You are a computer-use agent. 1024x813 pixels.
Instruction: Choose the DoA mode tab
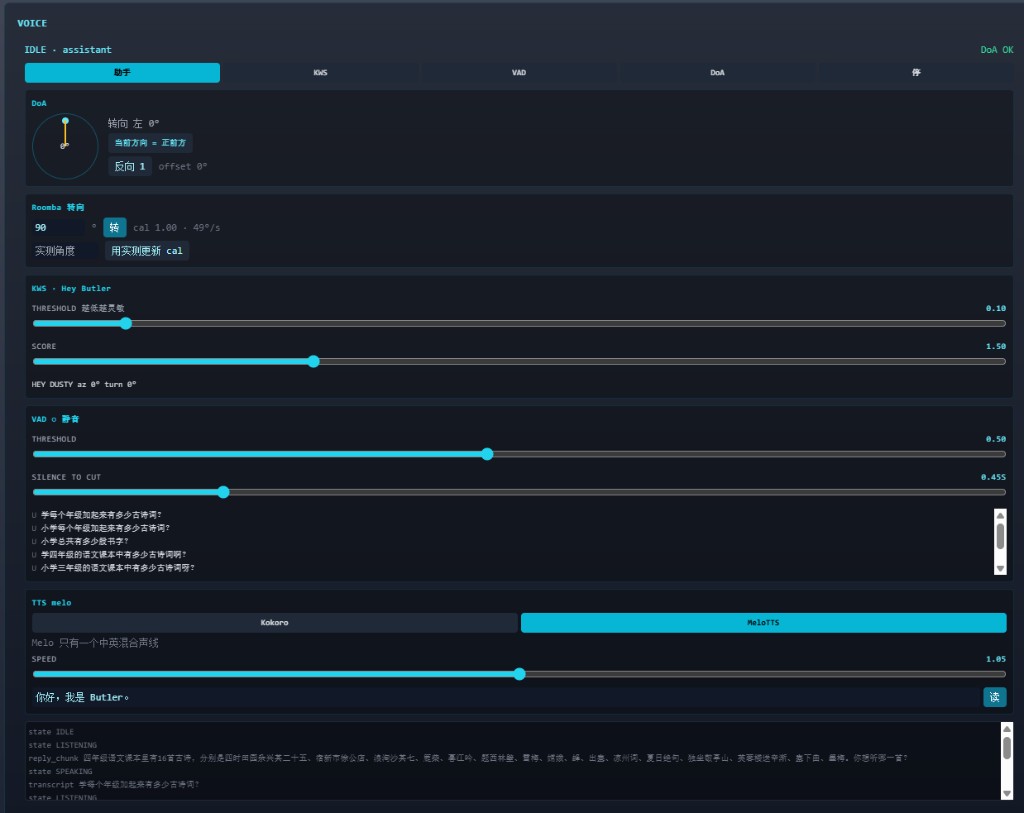point(717,72)
